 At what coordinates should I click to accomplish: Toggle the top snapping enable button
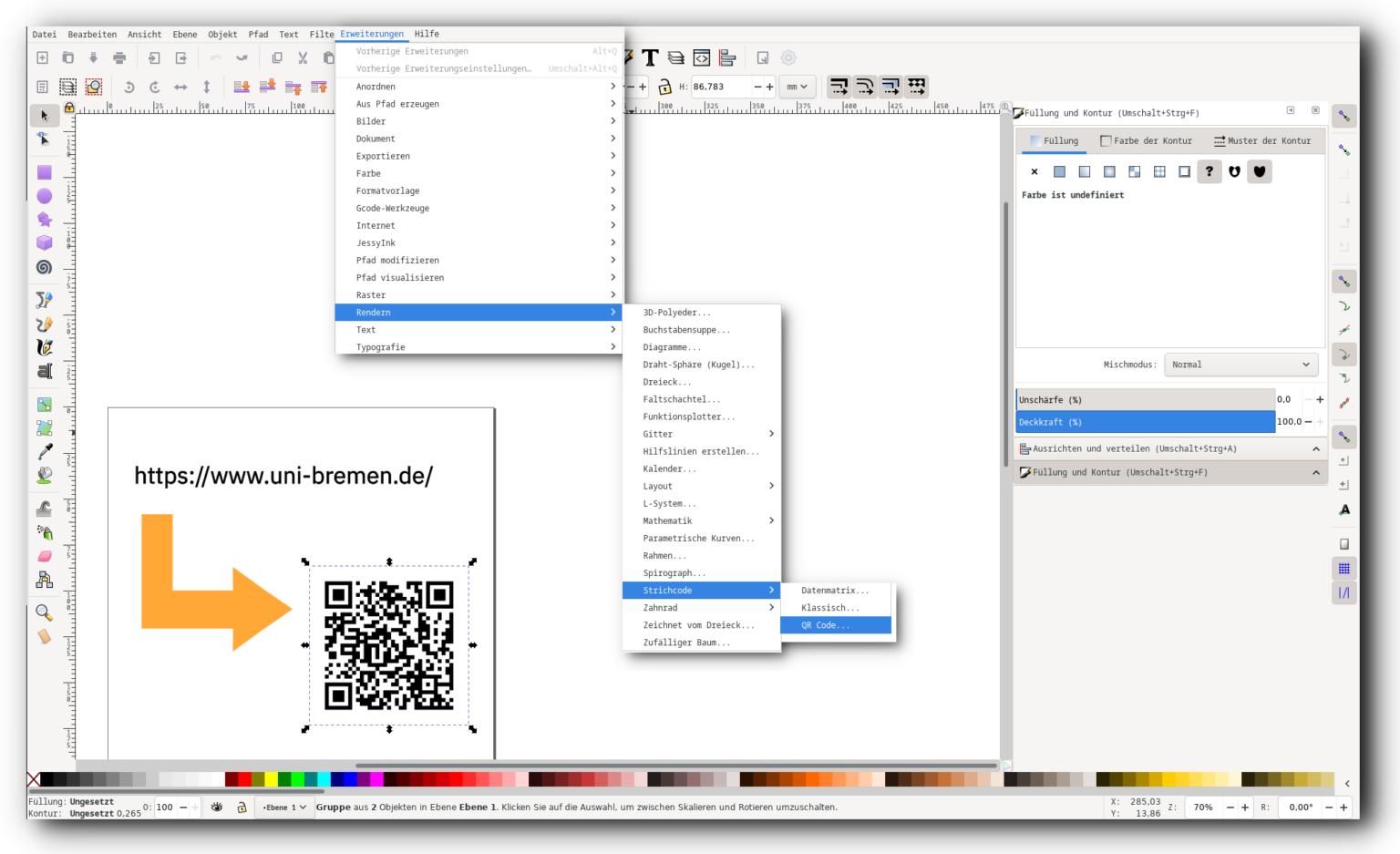click(1344, 116)
